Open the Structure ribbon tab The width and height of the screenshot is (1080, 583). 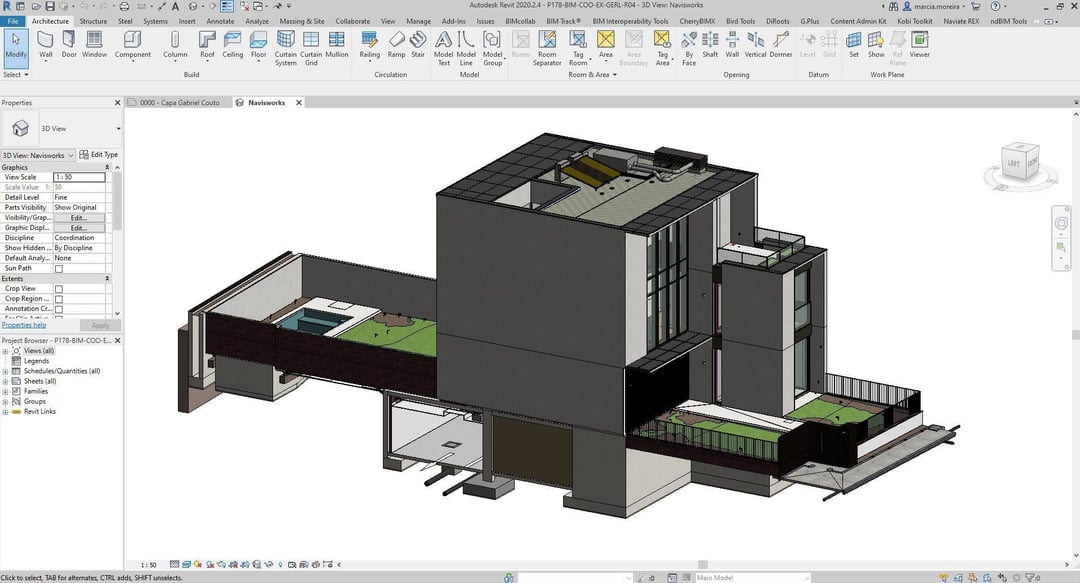[93, 21]
